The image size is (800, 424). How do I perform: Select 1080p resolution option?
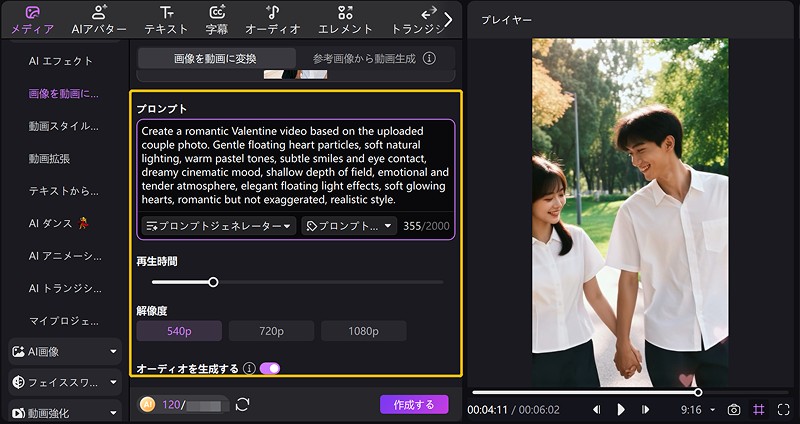point(363,331)
